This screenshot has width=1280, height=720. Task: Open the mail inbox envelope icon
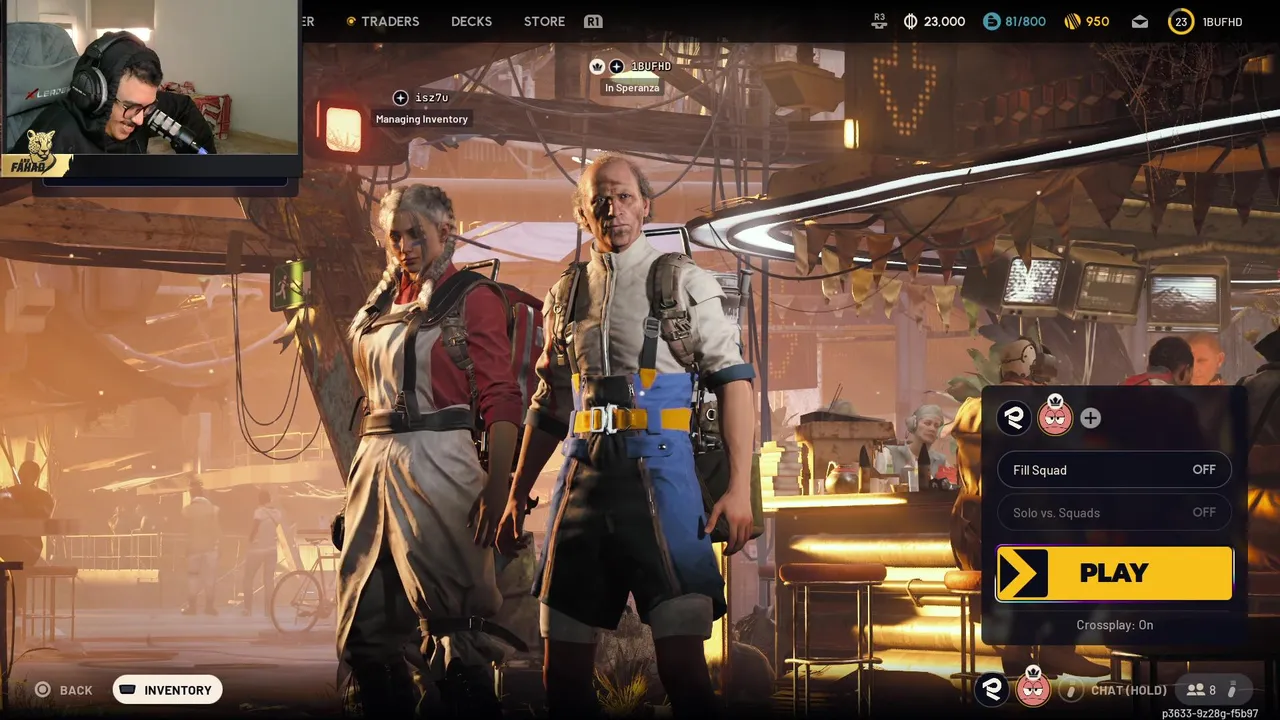pyautogui.click(x=1140, y=21)
